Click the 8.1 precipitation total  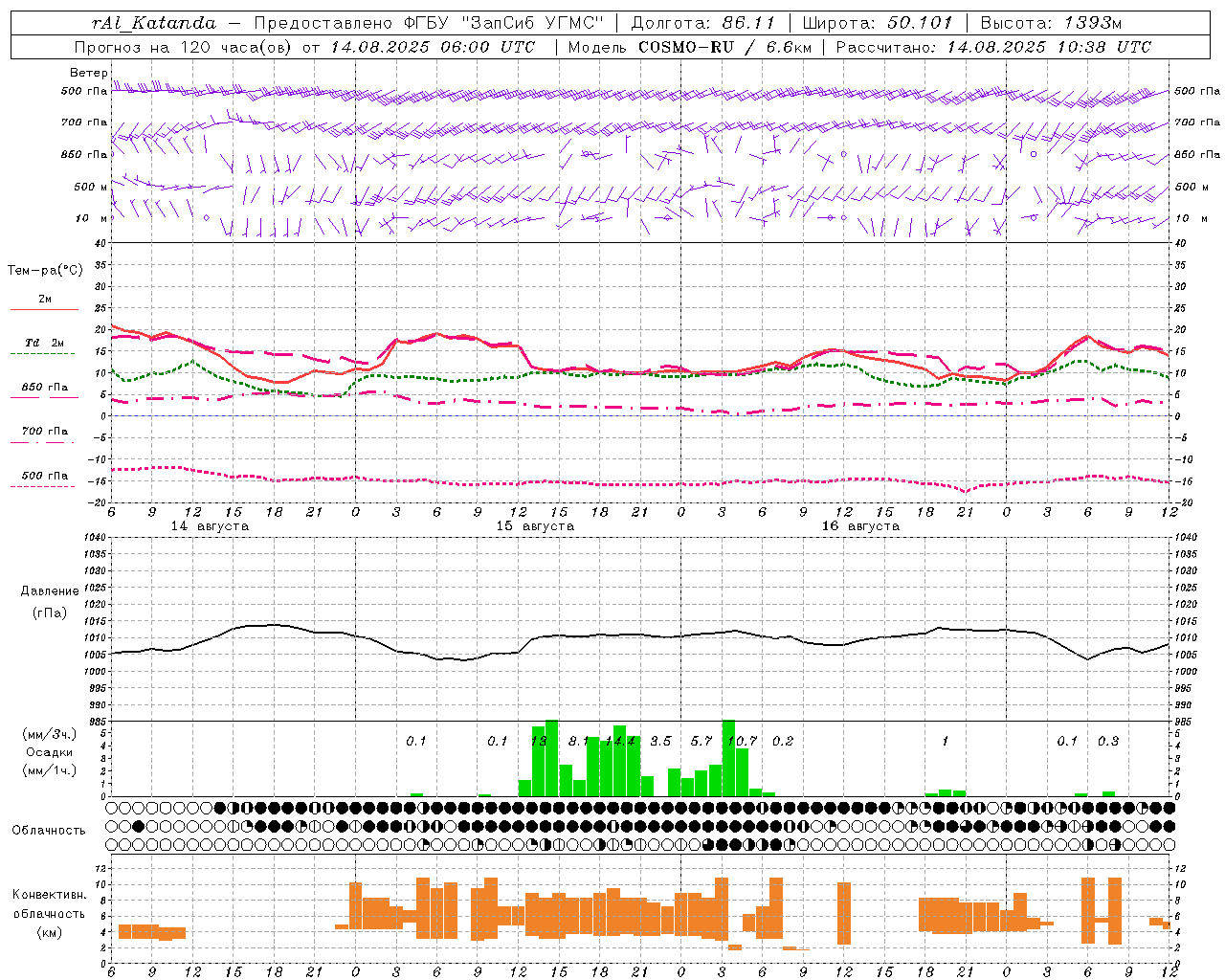(x=579, y=742)
